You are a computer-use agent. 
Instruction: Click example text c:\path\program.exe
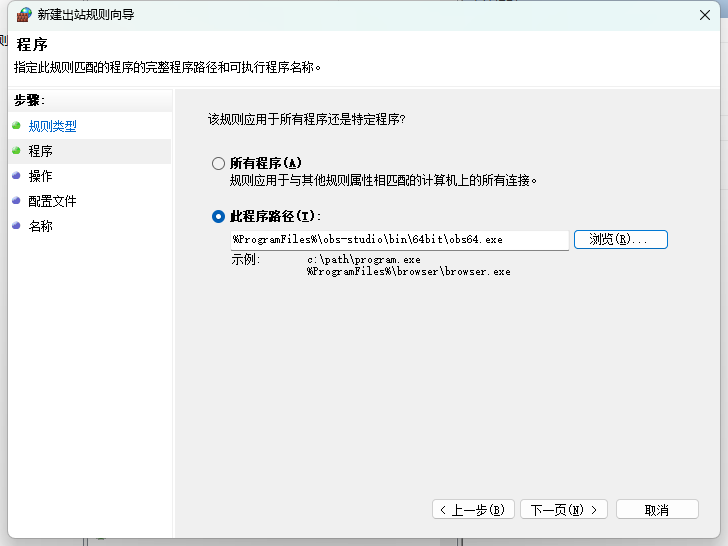[364, 260]
